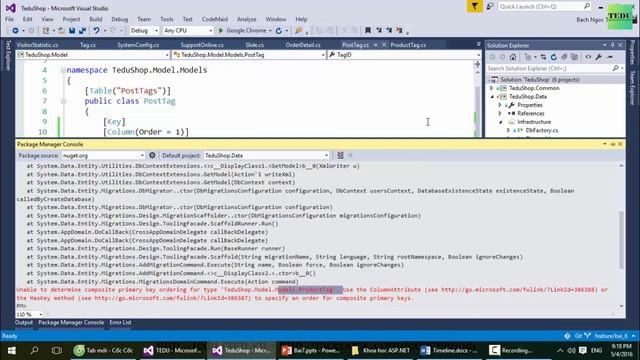Open the 110 % zoom dropdown
The image size is (640, 360).
click(40, 314)
